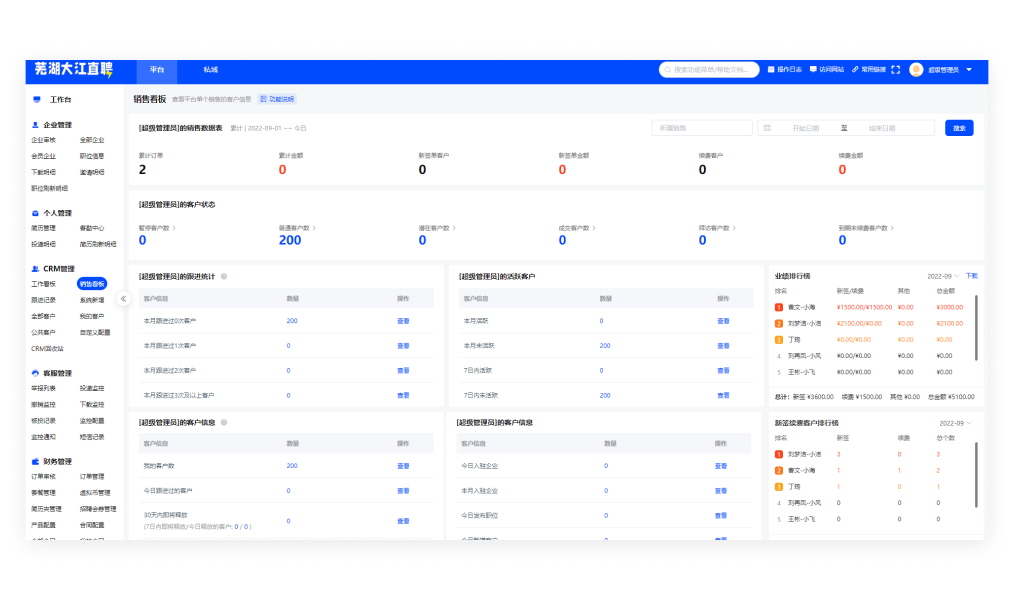
Task: Click the 业绩排行榜 vertical scrollbar
Action: (976, 325)
